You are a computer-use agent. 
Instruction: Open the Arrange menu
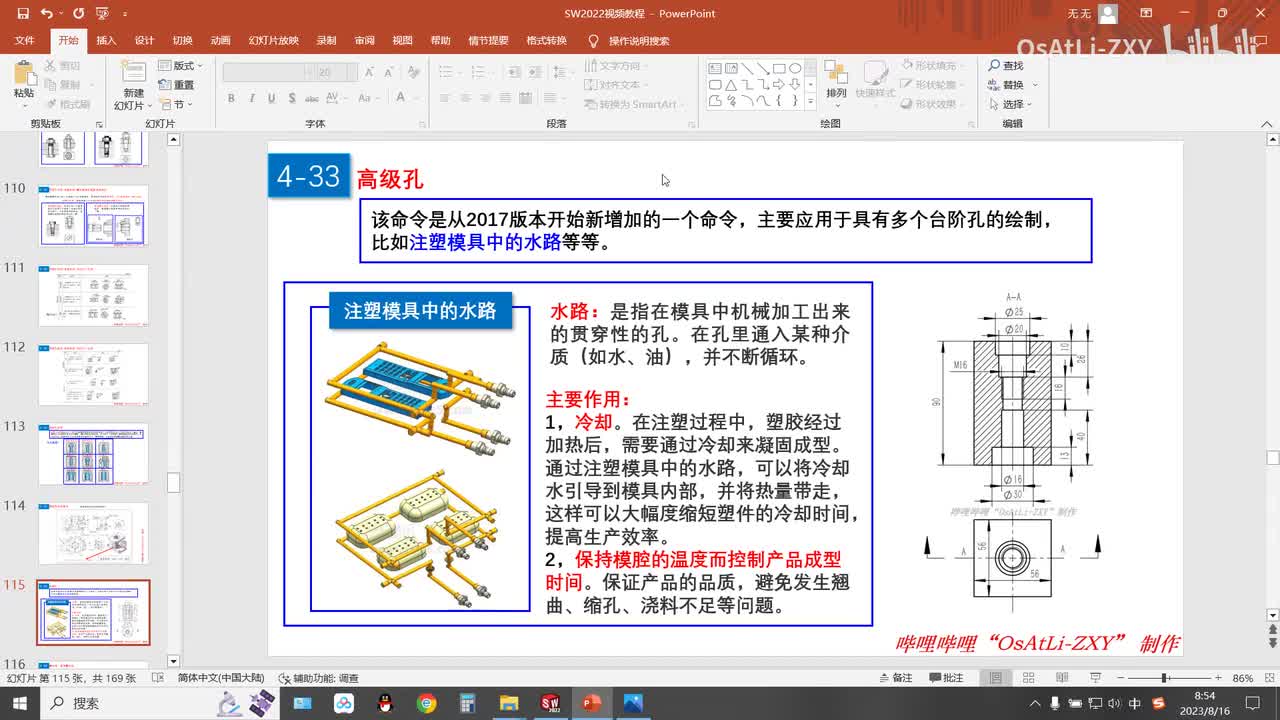pyautogui.click(x=836, y=82)
